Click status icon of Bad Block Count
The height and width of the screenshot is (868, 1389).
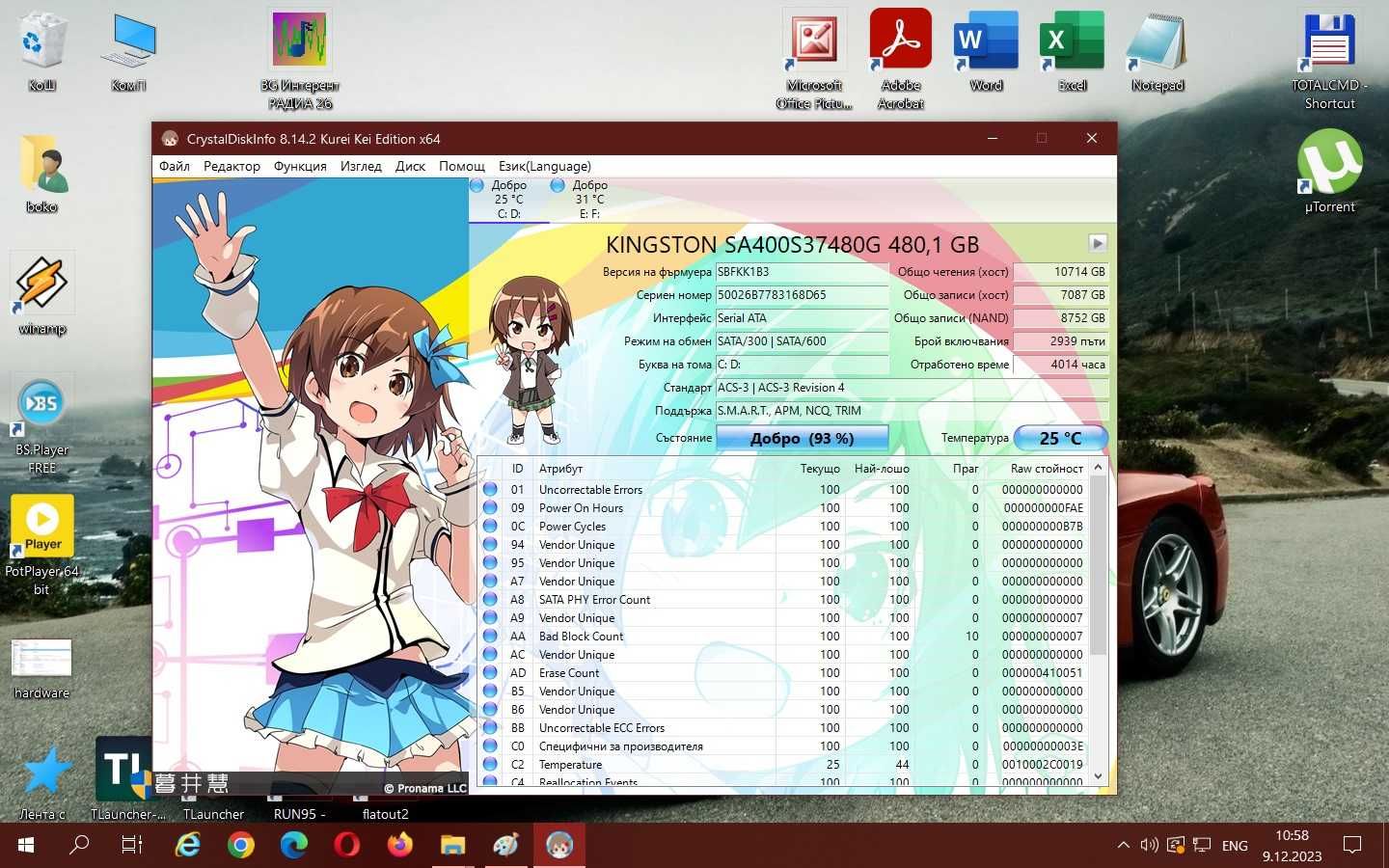point(490,636)
